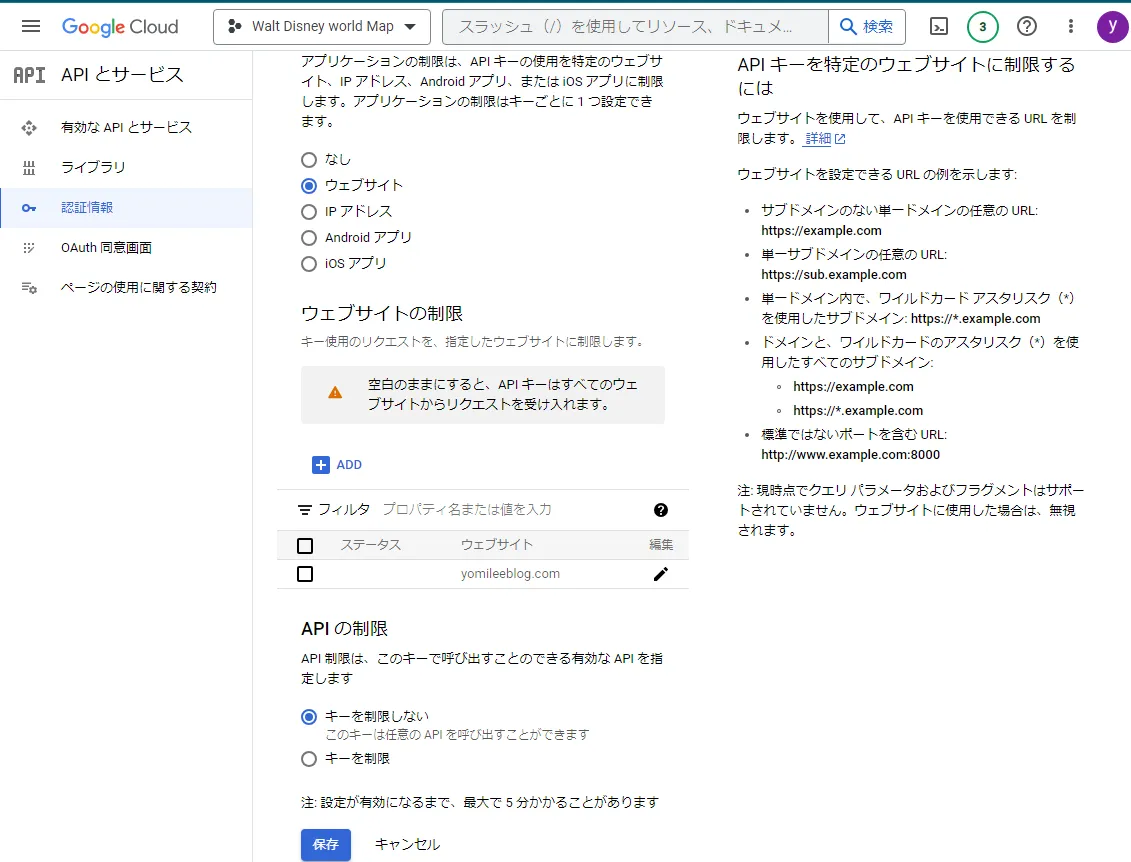Expand the Walt Disney world Map project selector
1131x862 pixels.
click(x=322, y=27)
